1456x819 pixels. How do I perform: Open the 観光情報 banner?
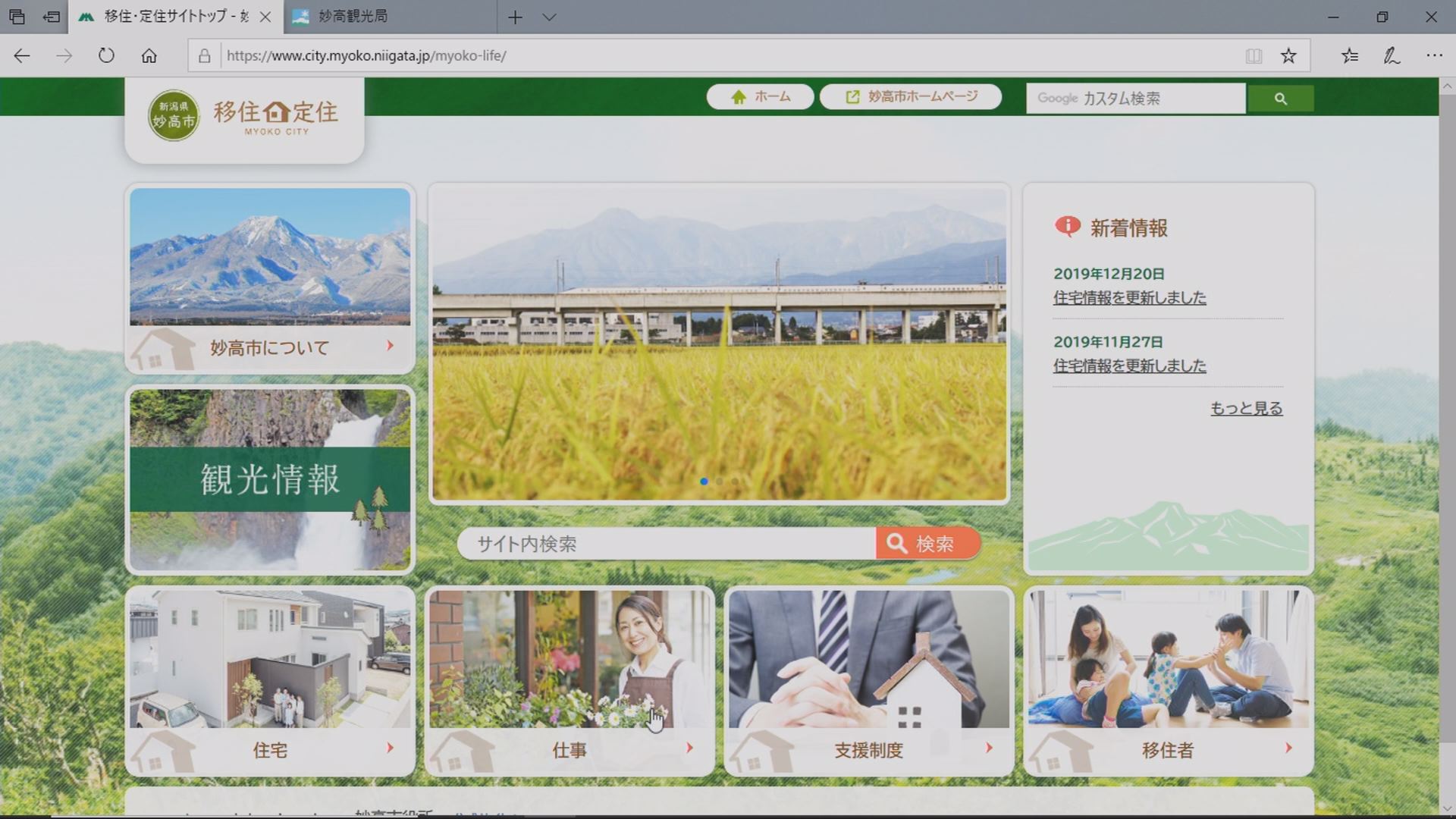(270, 479)
